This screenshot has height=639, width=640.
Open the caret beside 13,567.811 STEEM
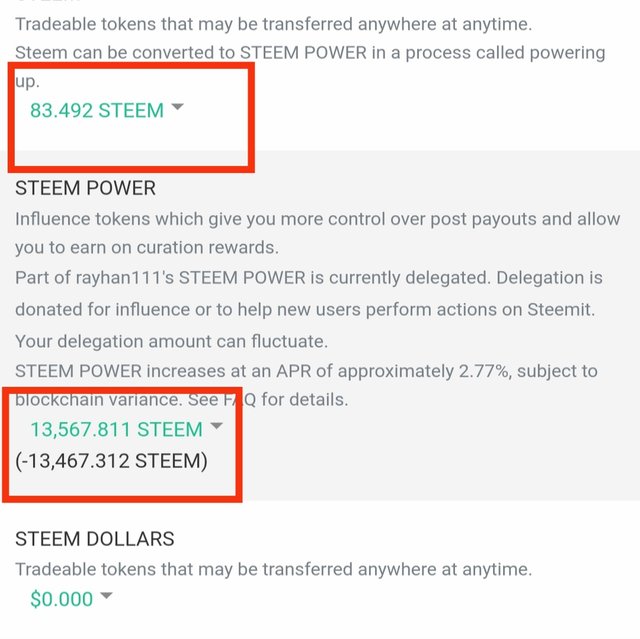(x=217, y=426)
